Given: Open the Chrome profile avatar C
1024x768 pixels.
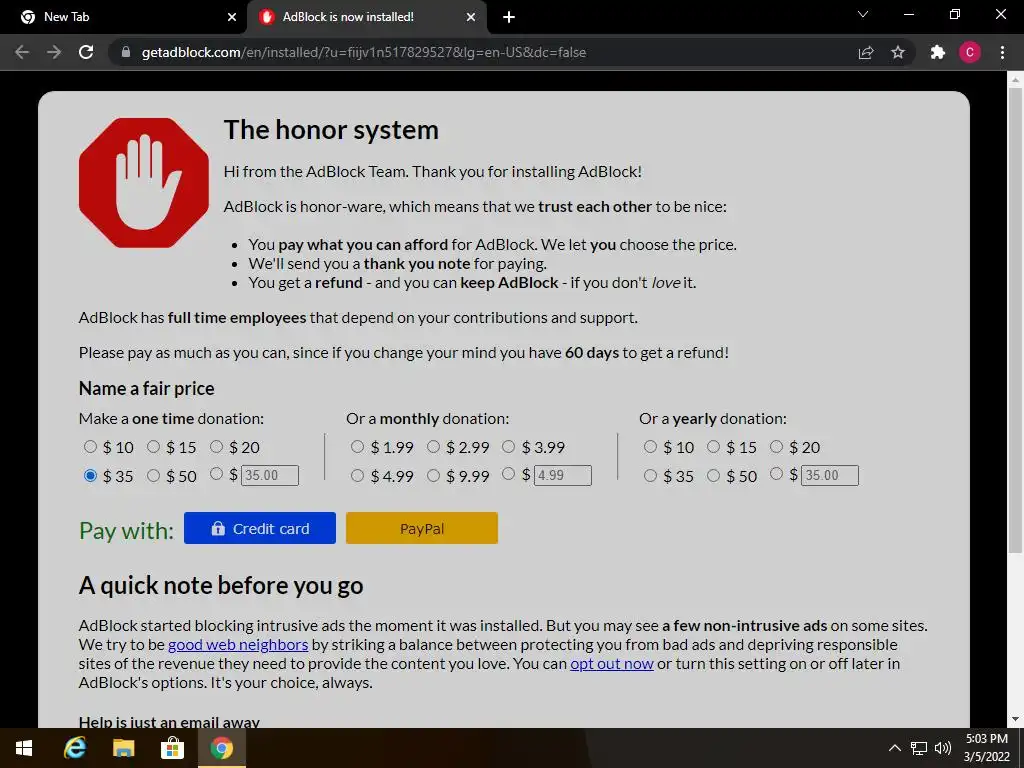Looking at the screenshot, I should click(970, 52).
